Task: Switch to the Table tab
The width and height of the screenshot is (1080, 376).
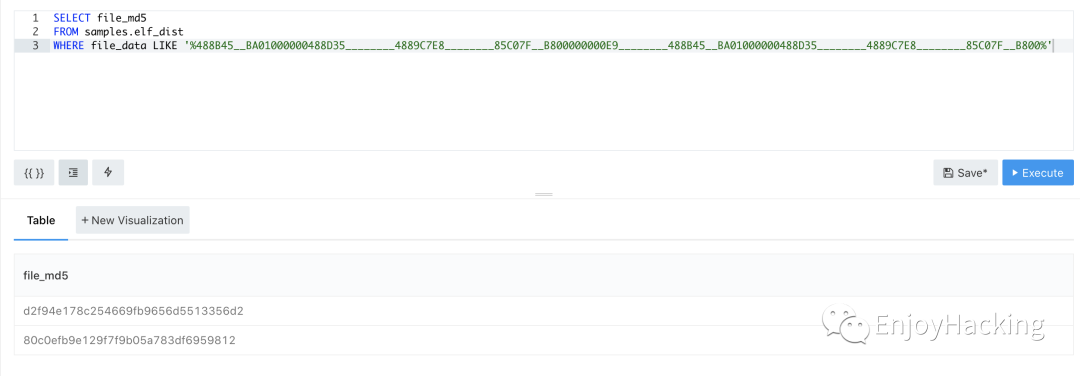Action: click(41, 220)
